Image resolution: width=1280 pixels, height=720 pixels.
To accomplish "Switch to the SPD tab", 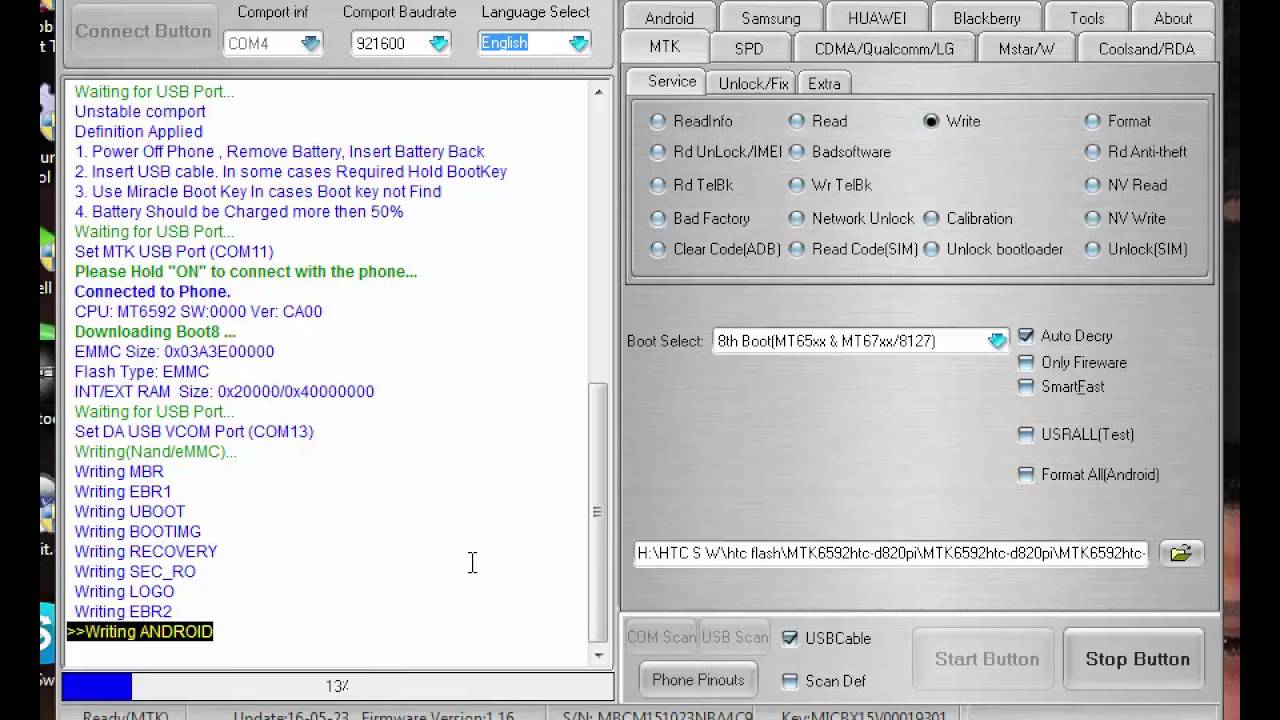I will point(749,48).
